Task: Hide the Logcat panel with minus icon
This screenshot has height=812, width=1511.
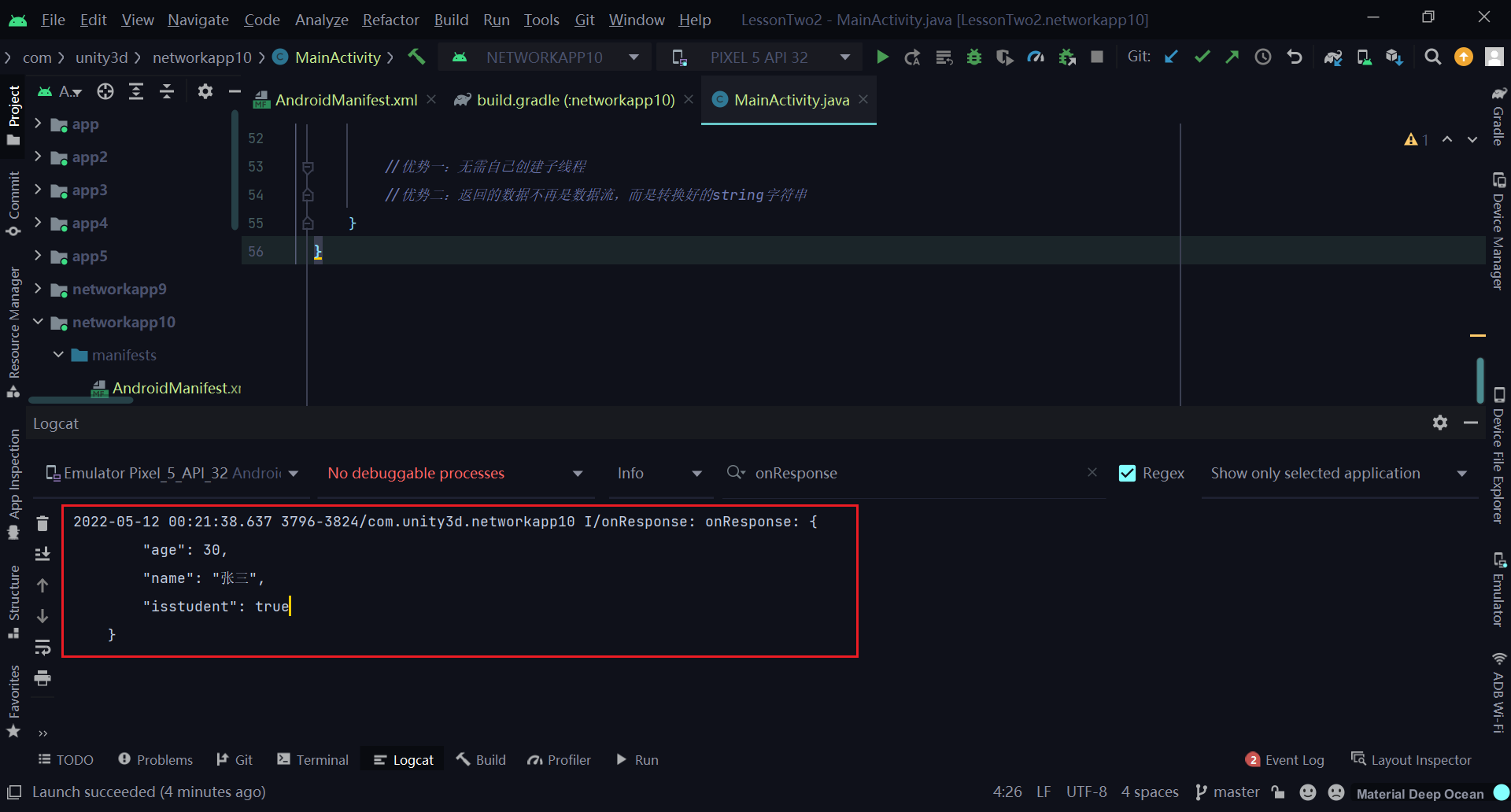Action: pyautogui.click(x=1470, y=423)
